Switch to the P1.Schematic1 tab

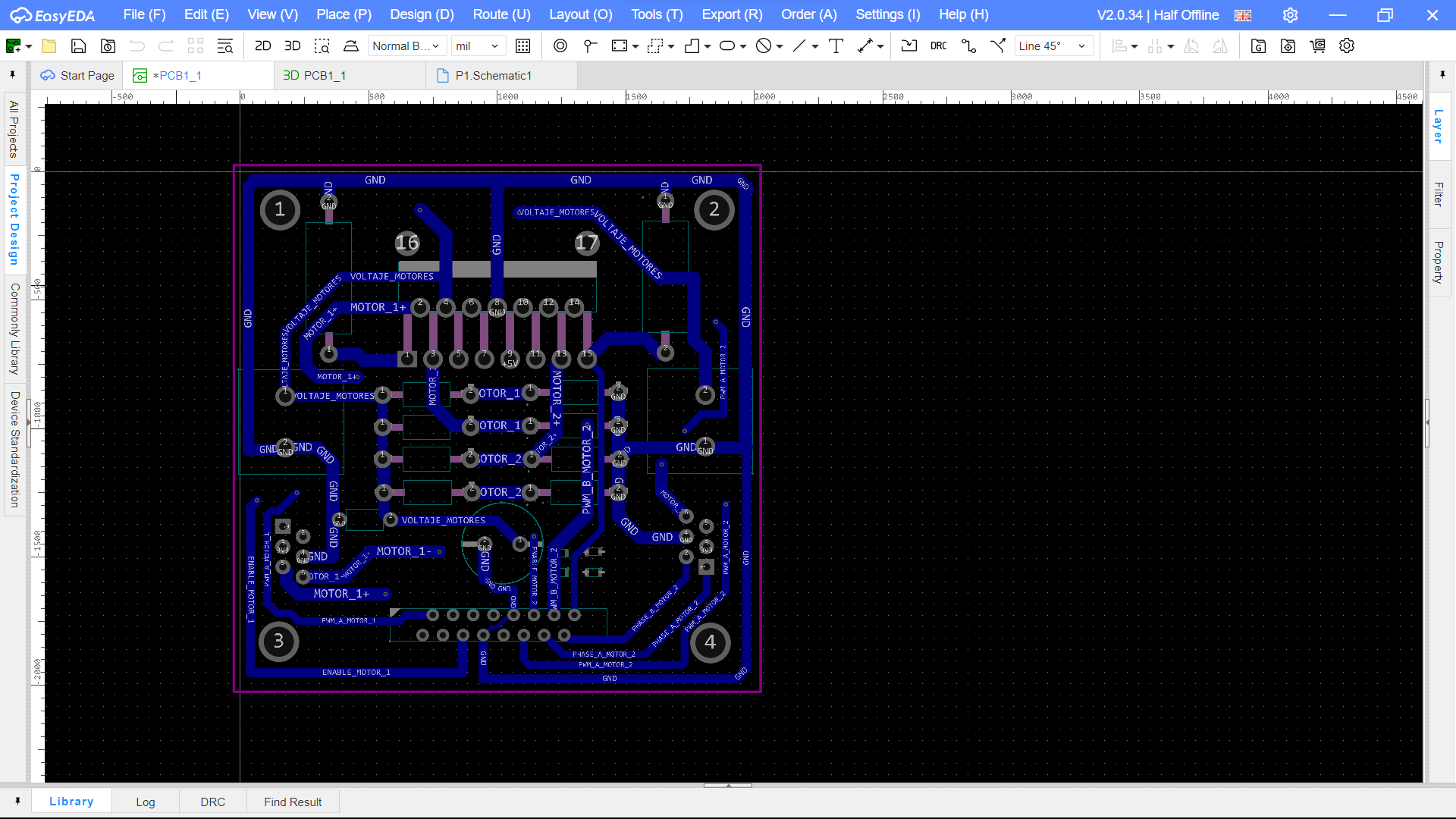point(493,76)
